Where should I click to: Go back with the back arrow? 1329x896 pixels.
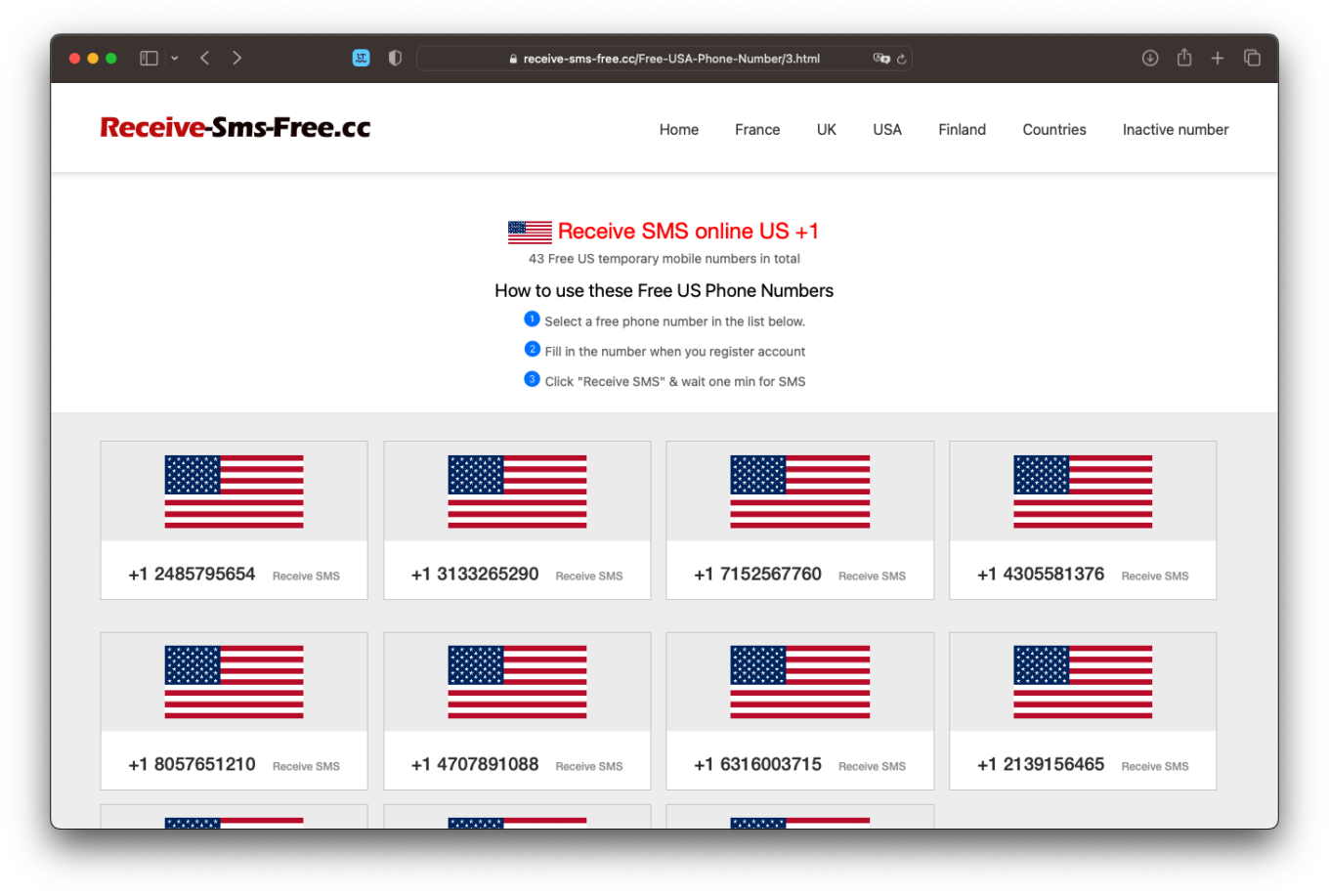tap(205, 59)
